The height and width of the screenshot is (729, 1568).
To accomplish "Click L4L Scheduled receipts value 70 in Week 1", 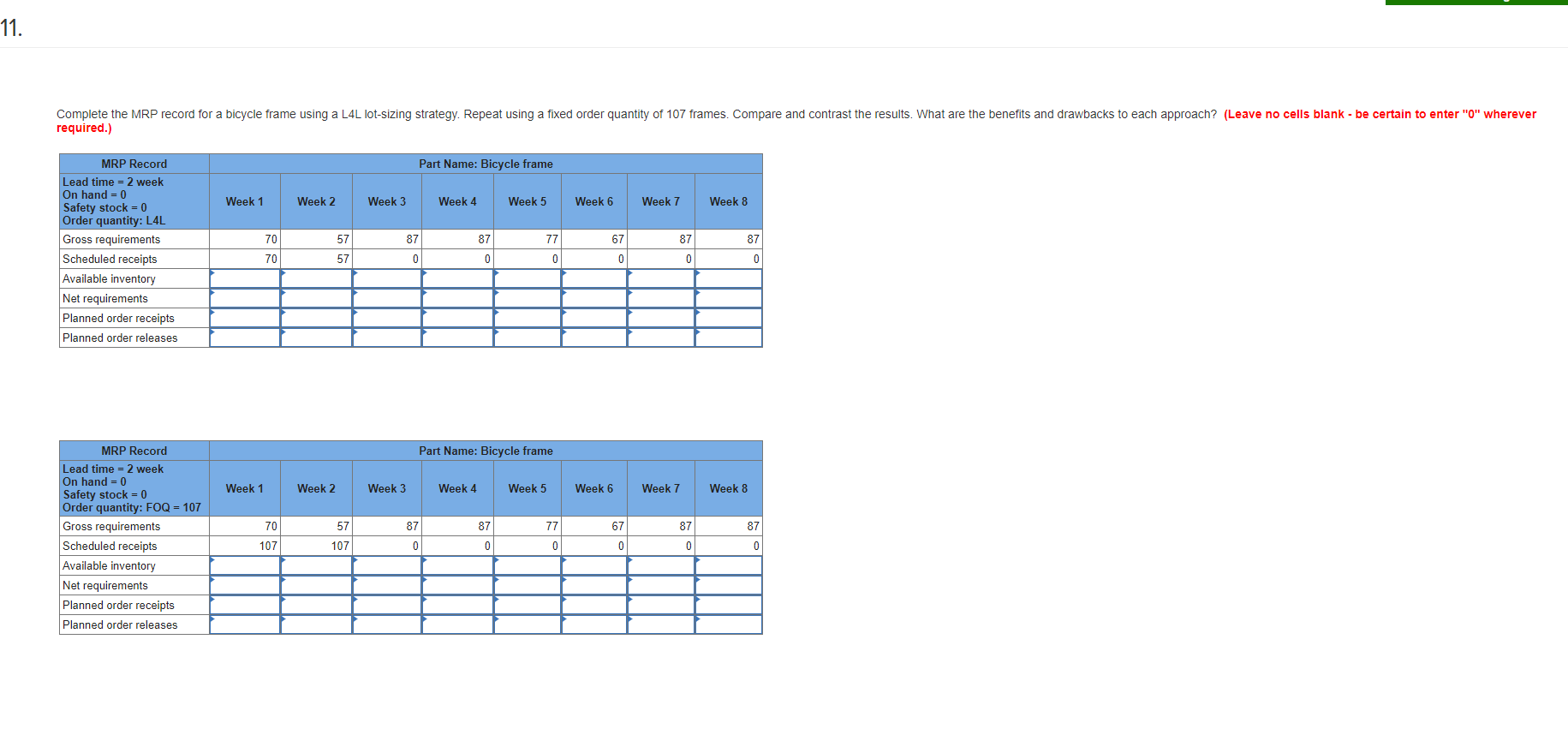I will 271,259.
